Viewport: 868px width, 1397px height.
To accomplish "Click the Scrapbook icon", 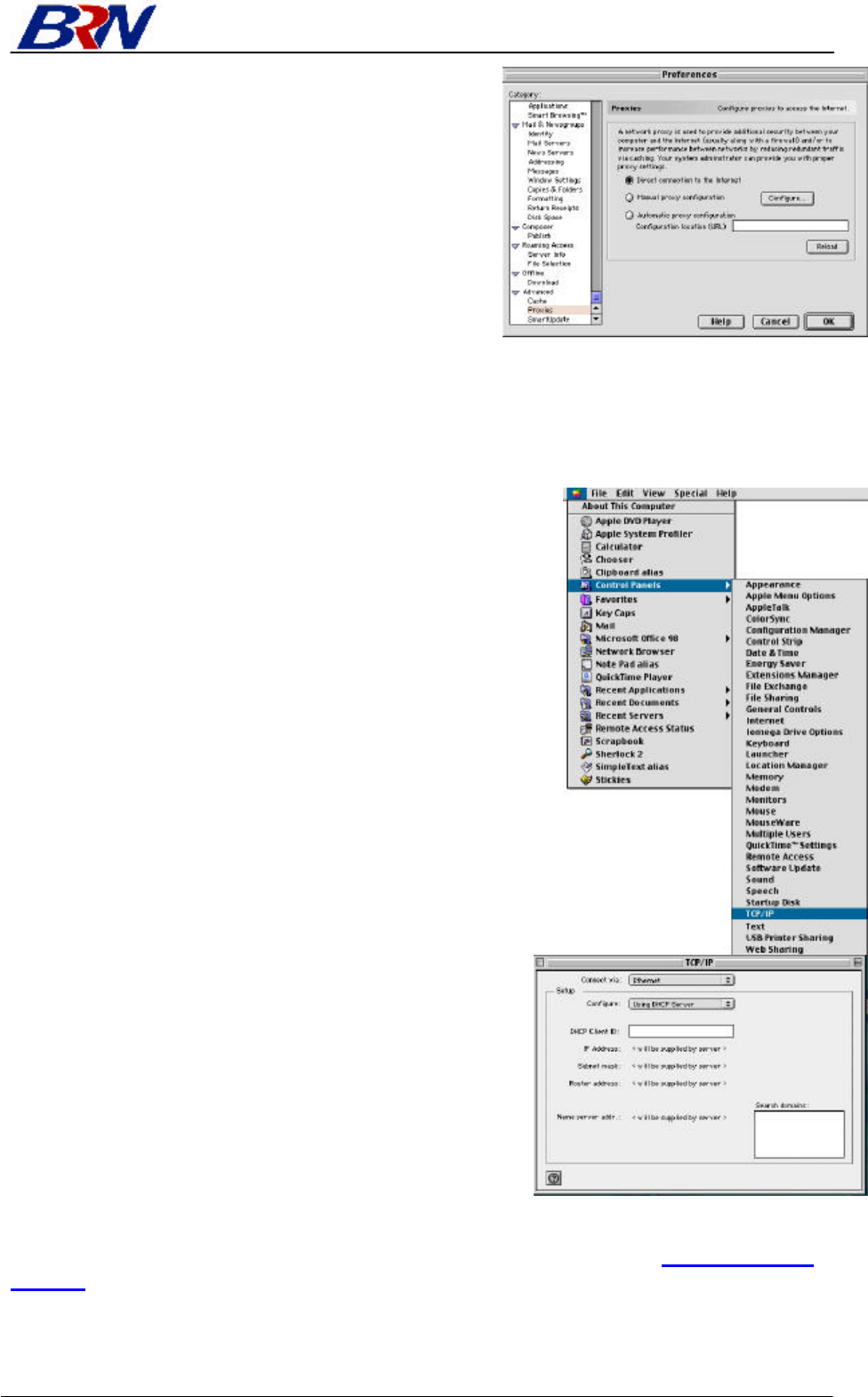I will click(586, 741).
